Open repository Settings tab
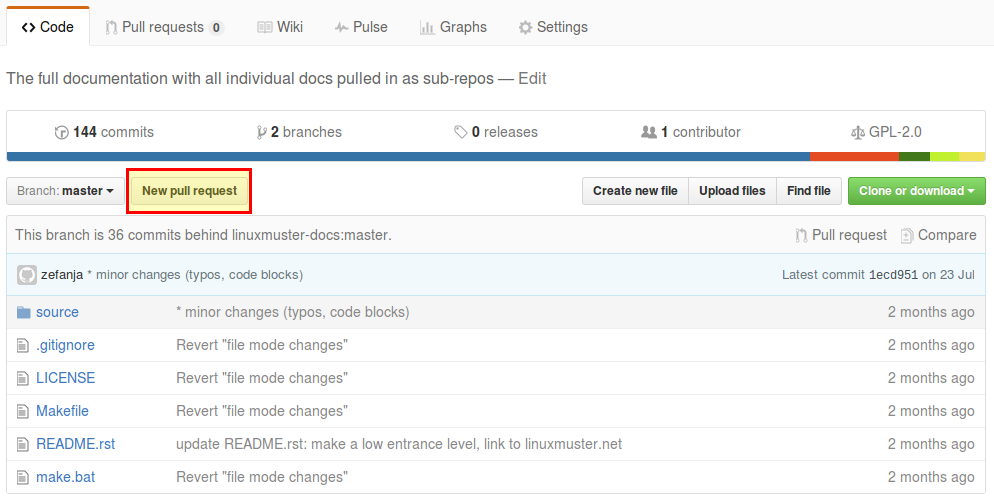Screen dimensions: 994x500 (x=553, y=27)
